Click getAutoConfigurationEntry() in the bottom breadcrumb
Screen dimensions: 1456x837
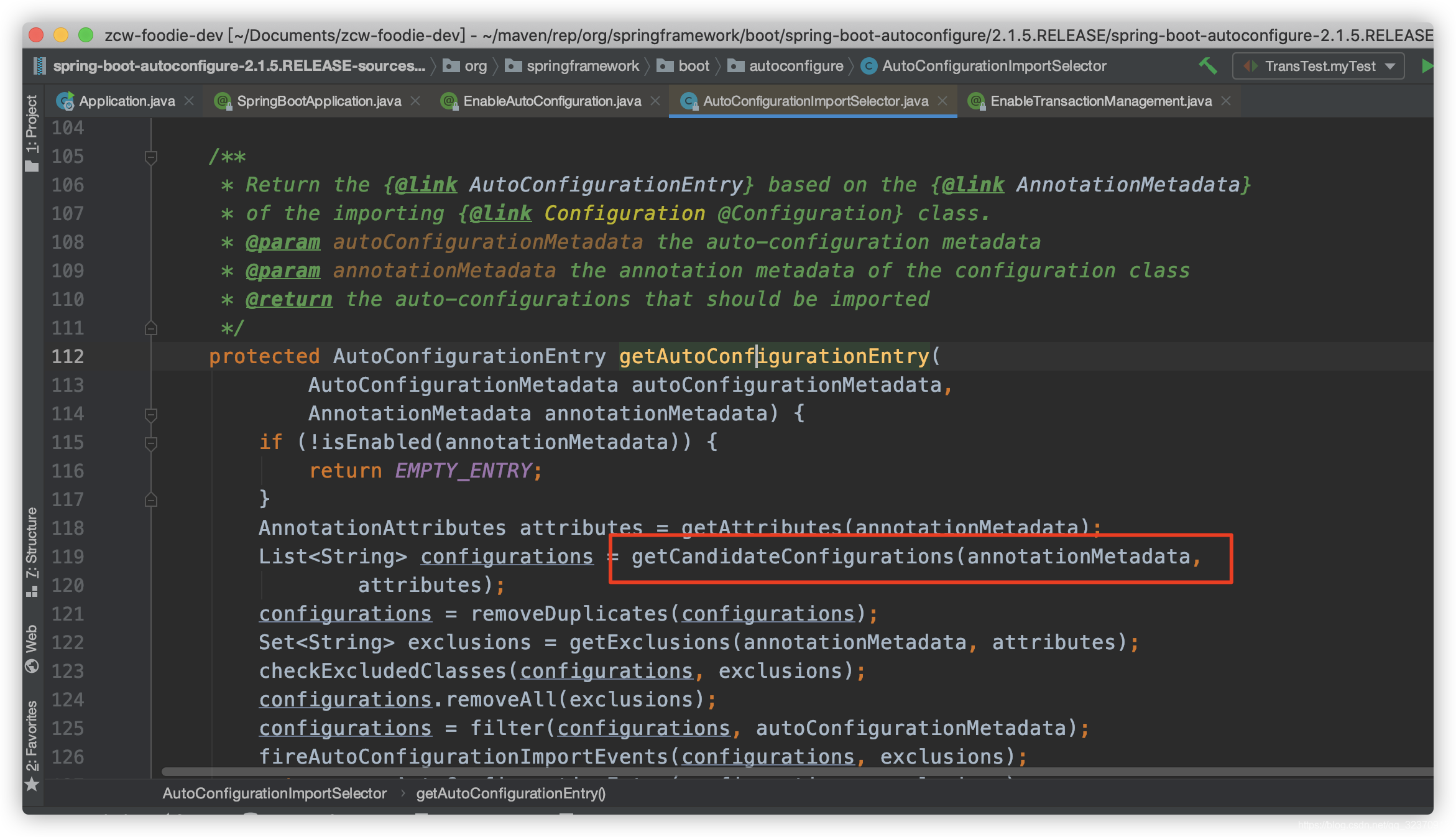[x=510, y=793]
